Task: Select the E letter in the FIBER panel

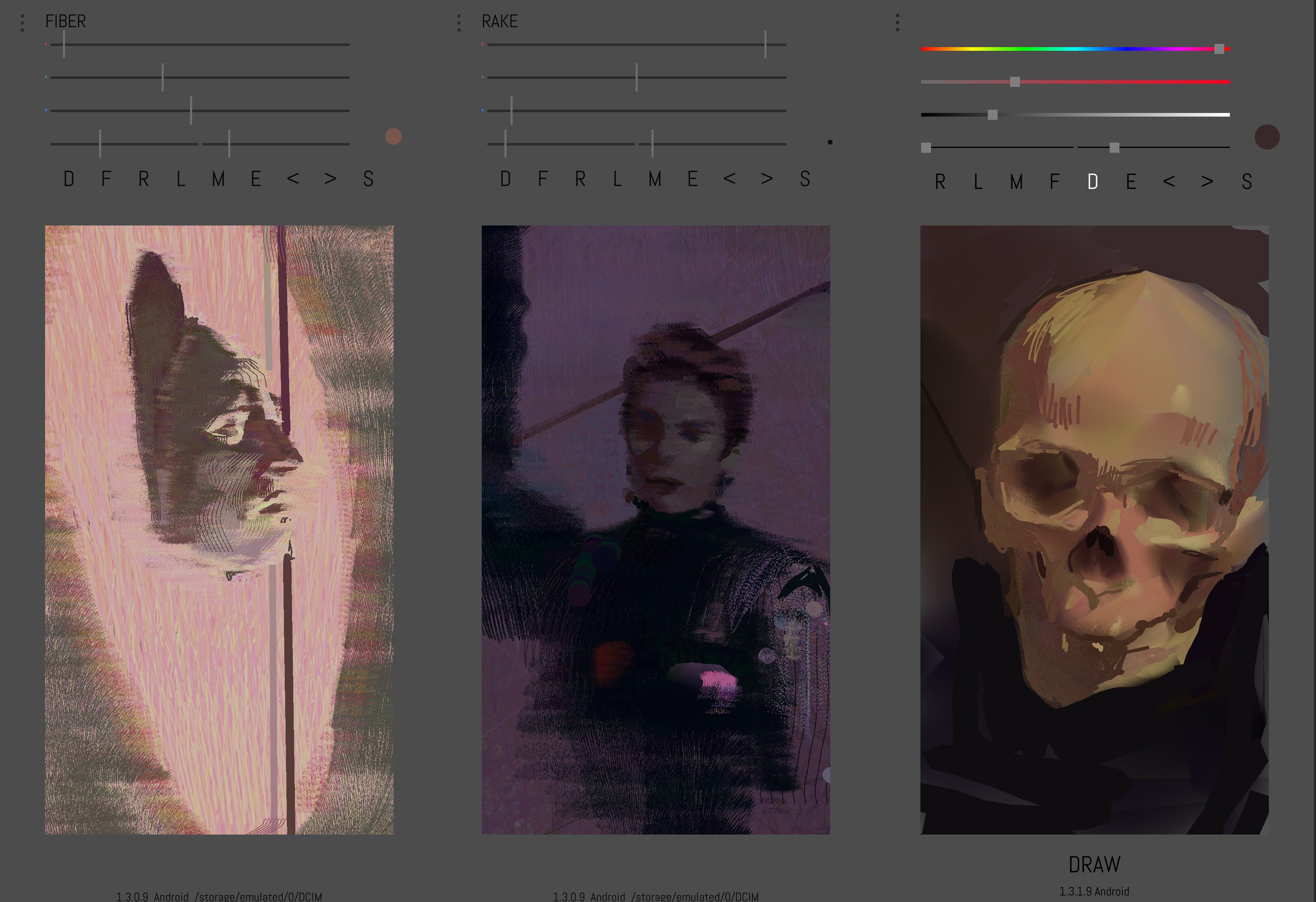Action: coord(256,179)
